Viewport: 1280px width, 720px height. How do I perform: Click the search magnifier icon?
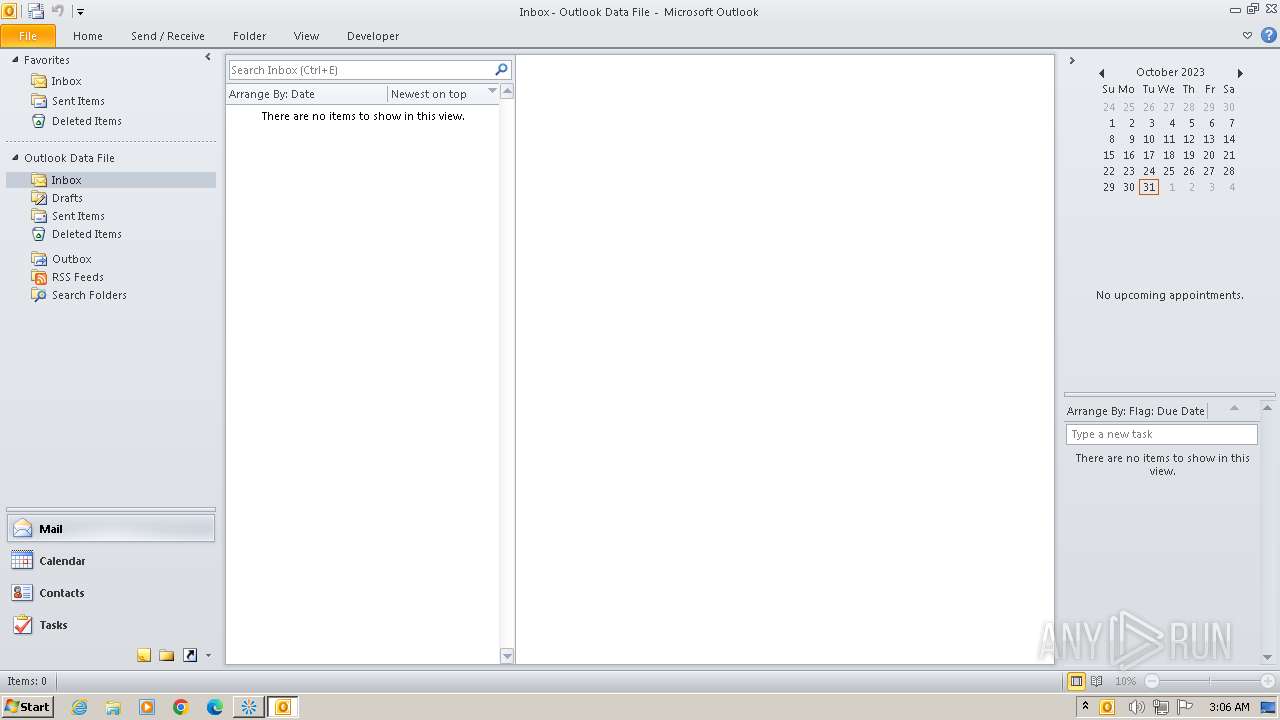click(502, 69)
